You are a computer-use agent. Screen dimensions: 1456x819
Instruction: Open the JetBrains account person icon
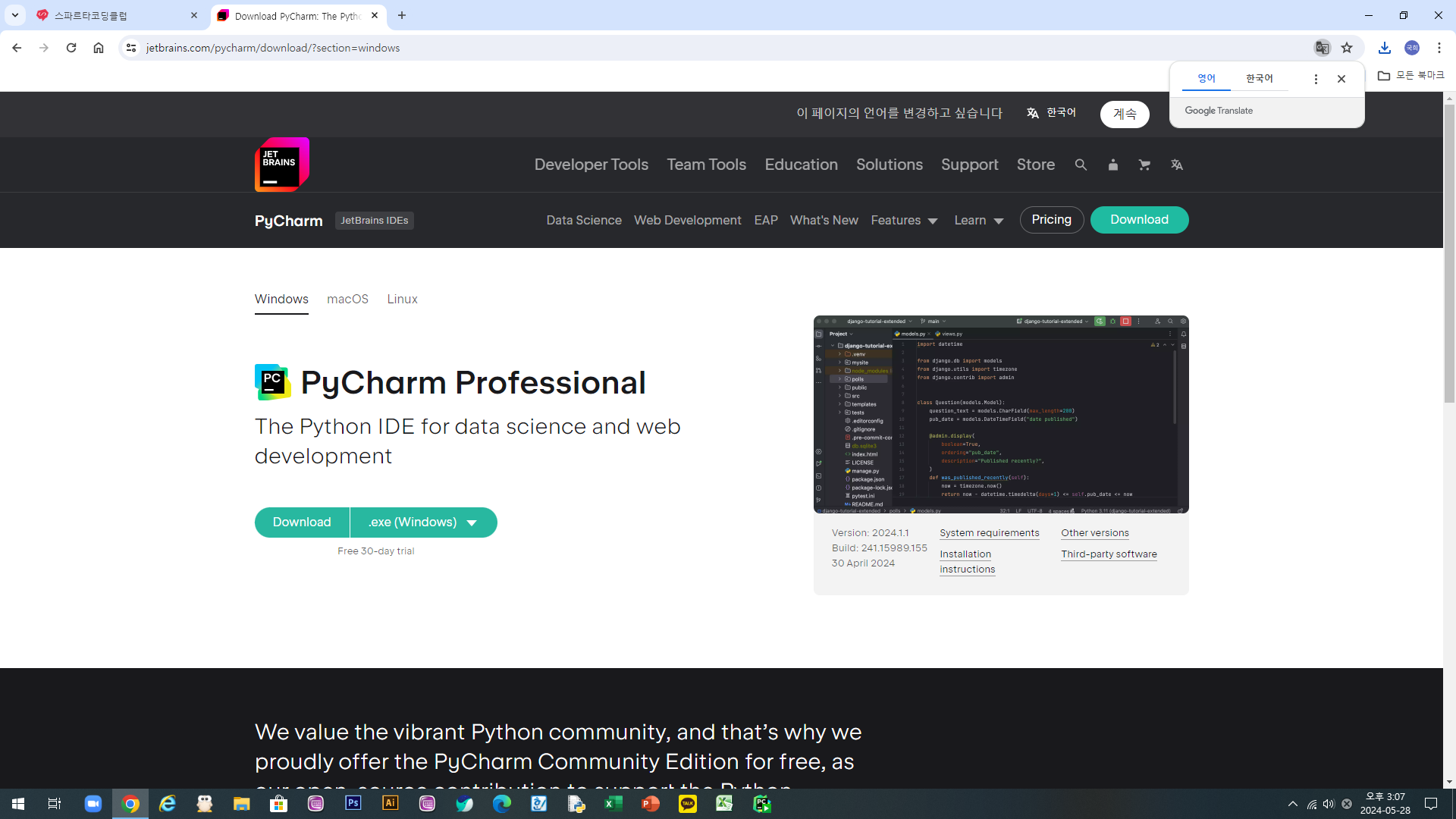coord(1112,165)
